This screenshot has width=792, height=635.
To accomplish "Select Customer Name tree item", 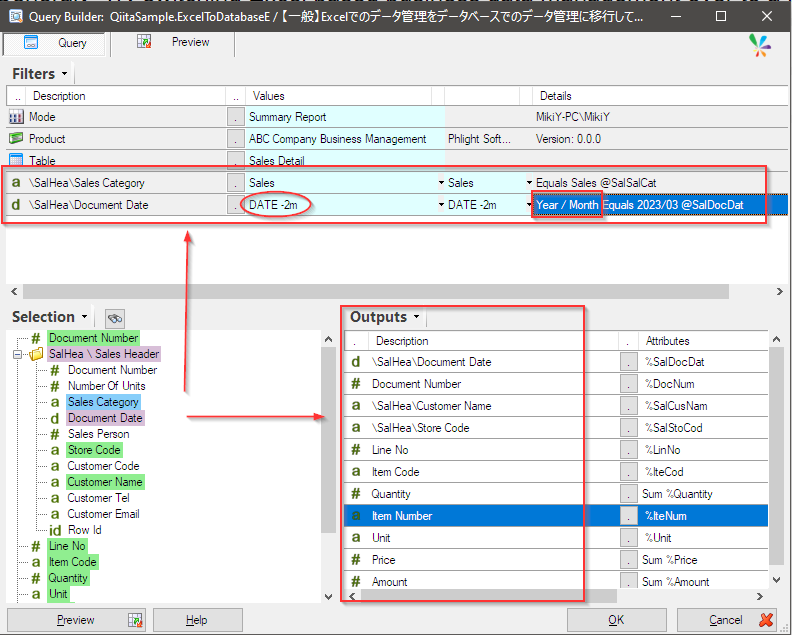I will click(105, 482).
